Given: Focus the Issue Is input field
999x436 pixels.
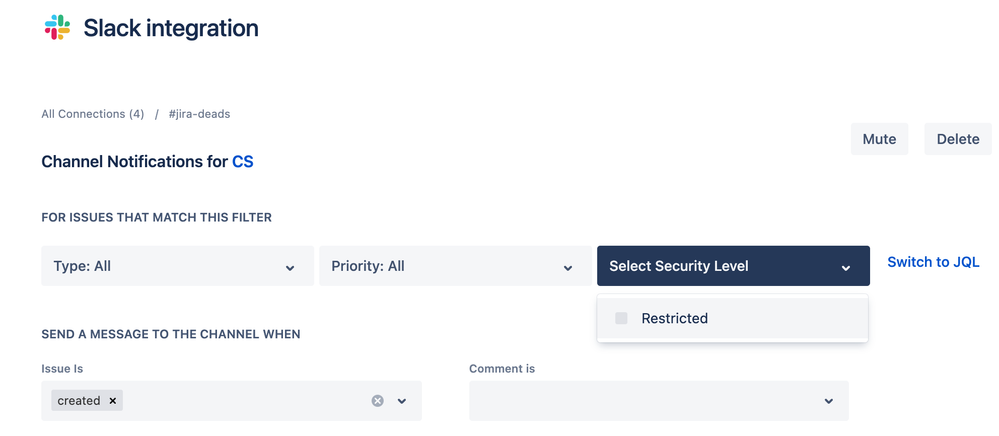Looking at the screenshot, I should click(x=245, y=401).
